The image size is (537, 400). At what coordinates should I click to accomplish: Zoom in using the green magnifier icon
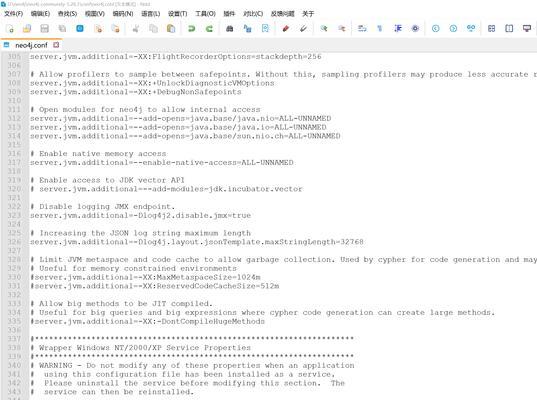[324, 29]
